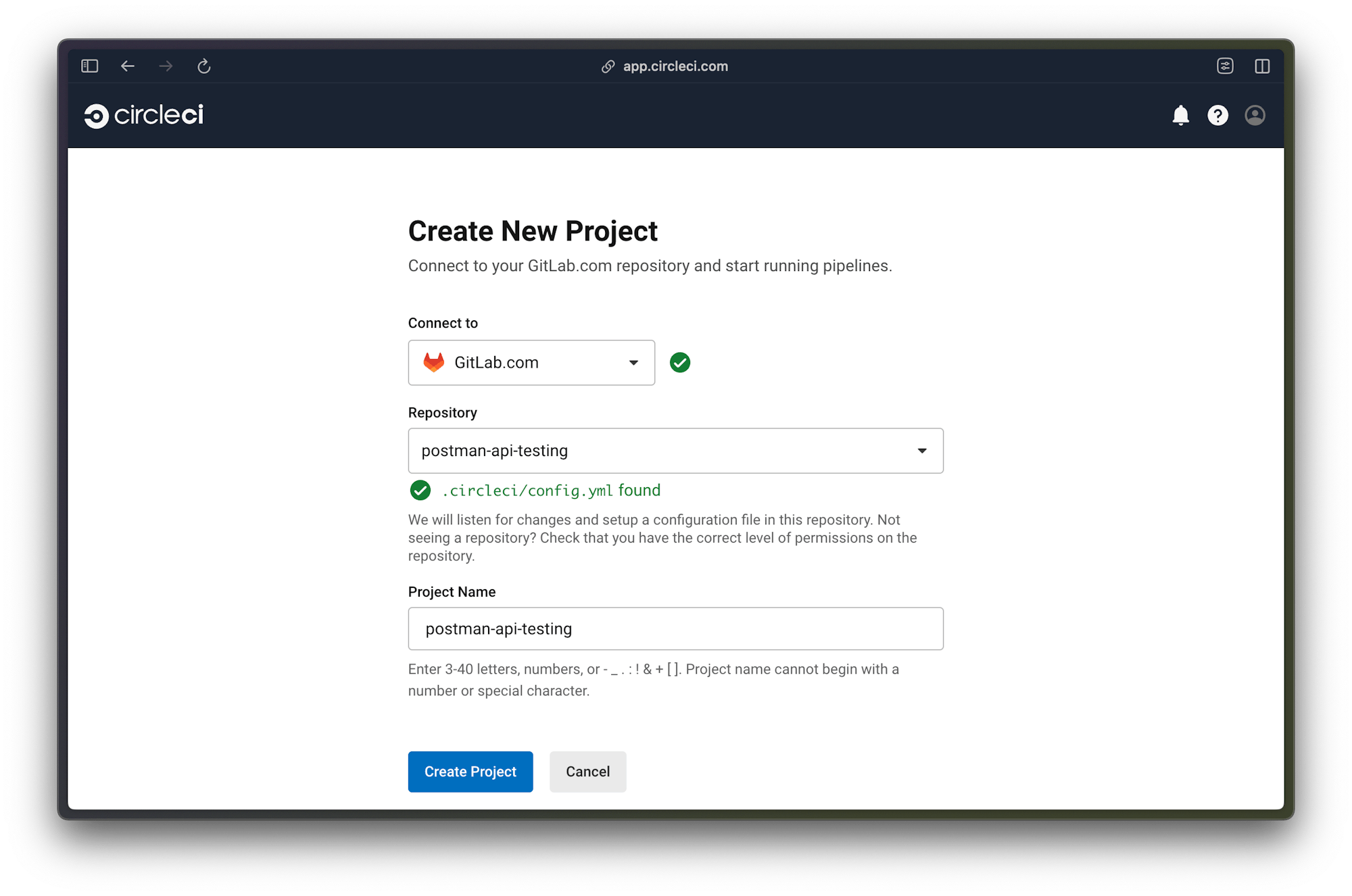1352x896 pixels.
Task: Open the user account avatar menu
Action: (1255, 115)
